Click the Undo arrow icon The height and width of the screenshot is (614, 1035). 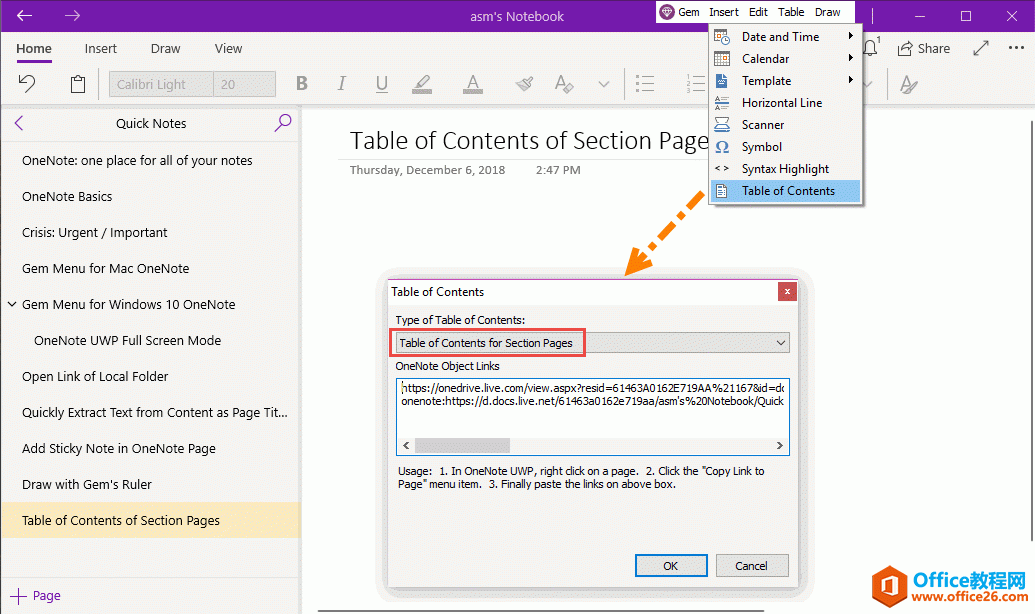(27, 84)
